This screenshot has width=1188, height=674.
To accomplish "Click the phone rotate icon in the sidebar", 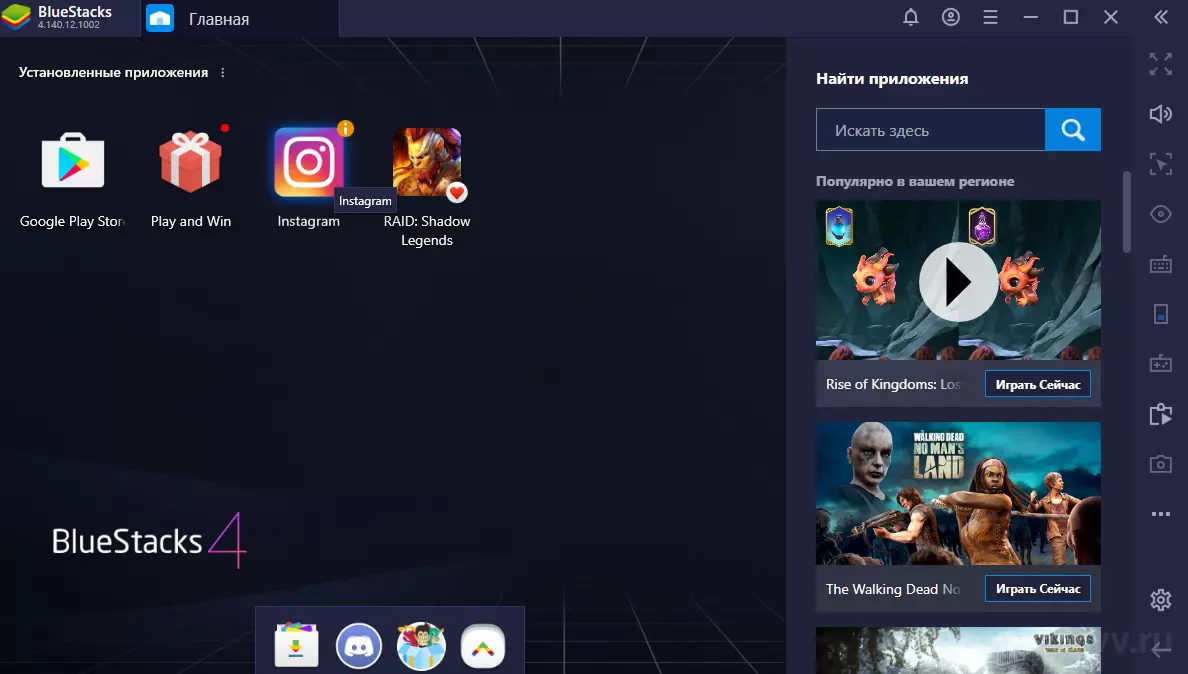I will click(1161, 314).
